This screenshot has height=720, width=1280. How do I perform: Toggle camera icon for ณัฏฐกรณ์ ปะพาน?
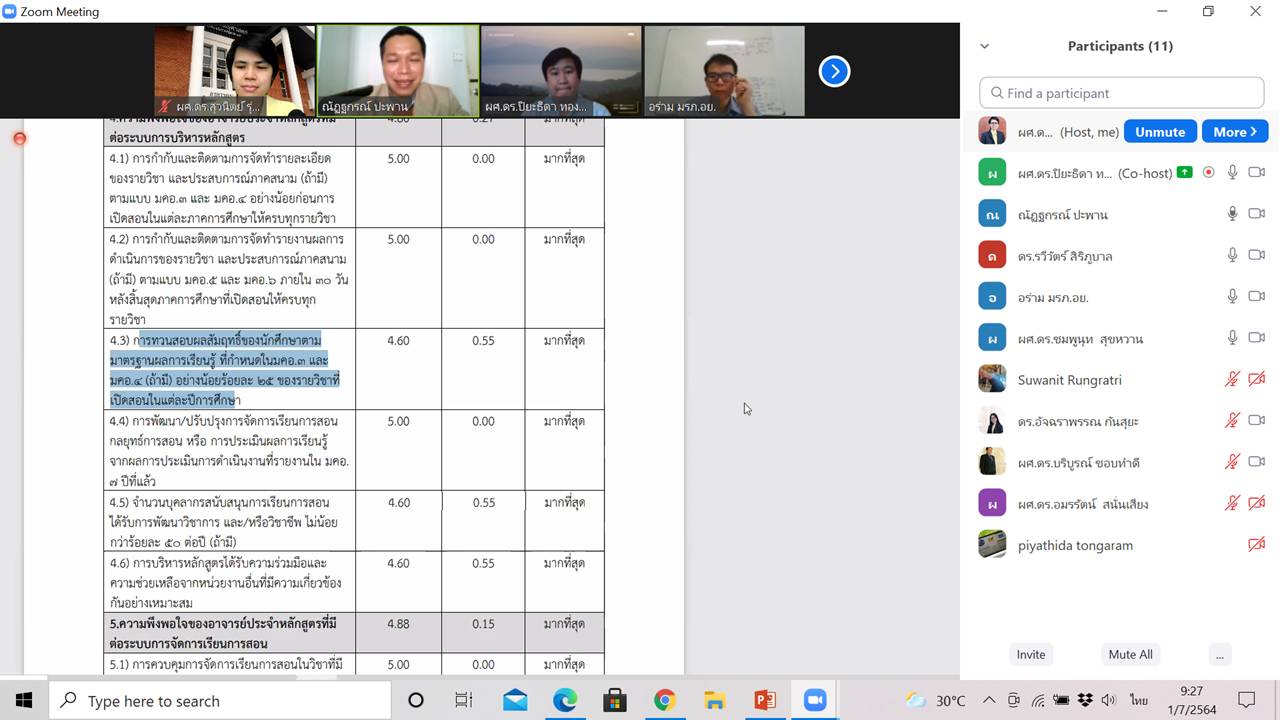coord(1257,214)
